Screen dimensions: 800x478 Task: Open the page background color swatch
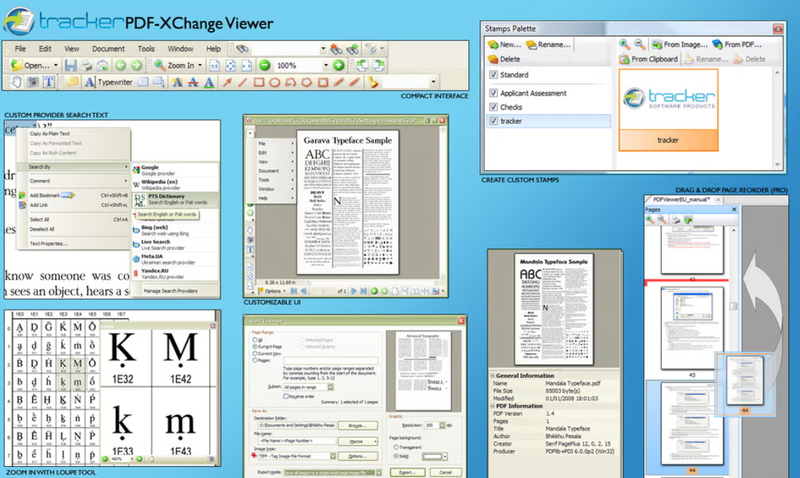coord(435,456)
